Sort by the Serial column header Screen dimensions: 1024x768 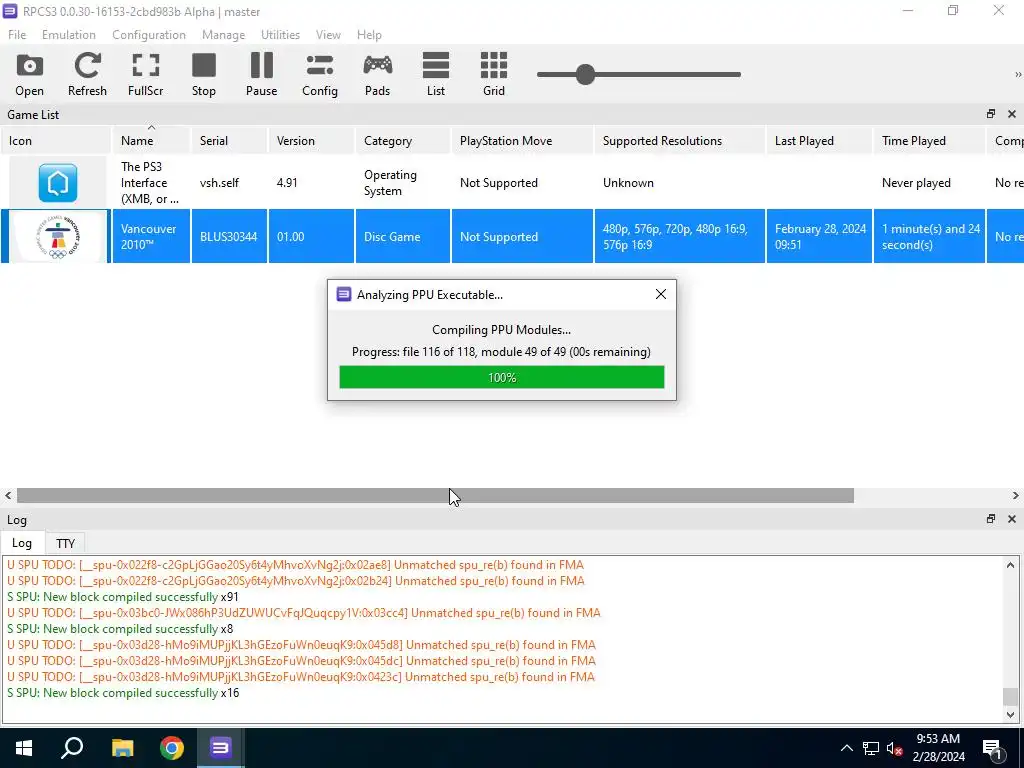click(x=229, y=140)
